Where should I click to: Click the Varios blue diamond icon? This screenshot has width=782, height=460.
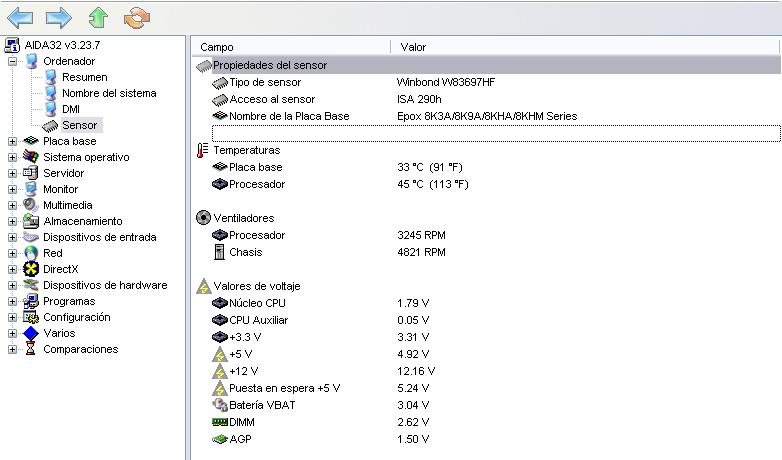point(31,333)
